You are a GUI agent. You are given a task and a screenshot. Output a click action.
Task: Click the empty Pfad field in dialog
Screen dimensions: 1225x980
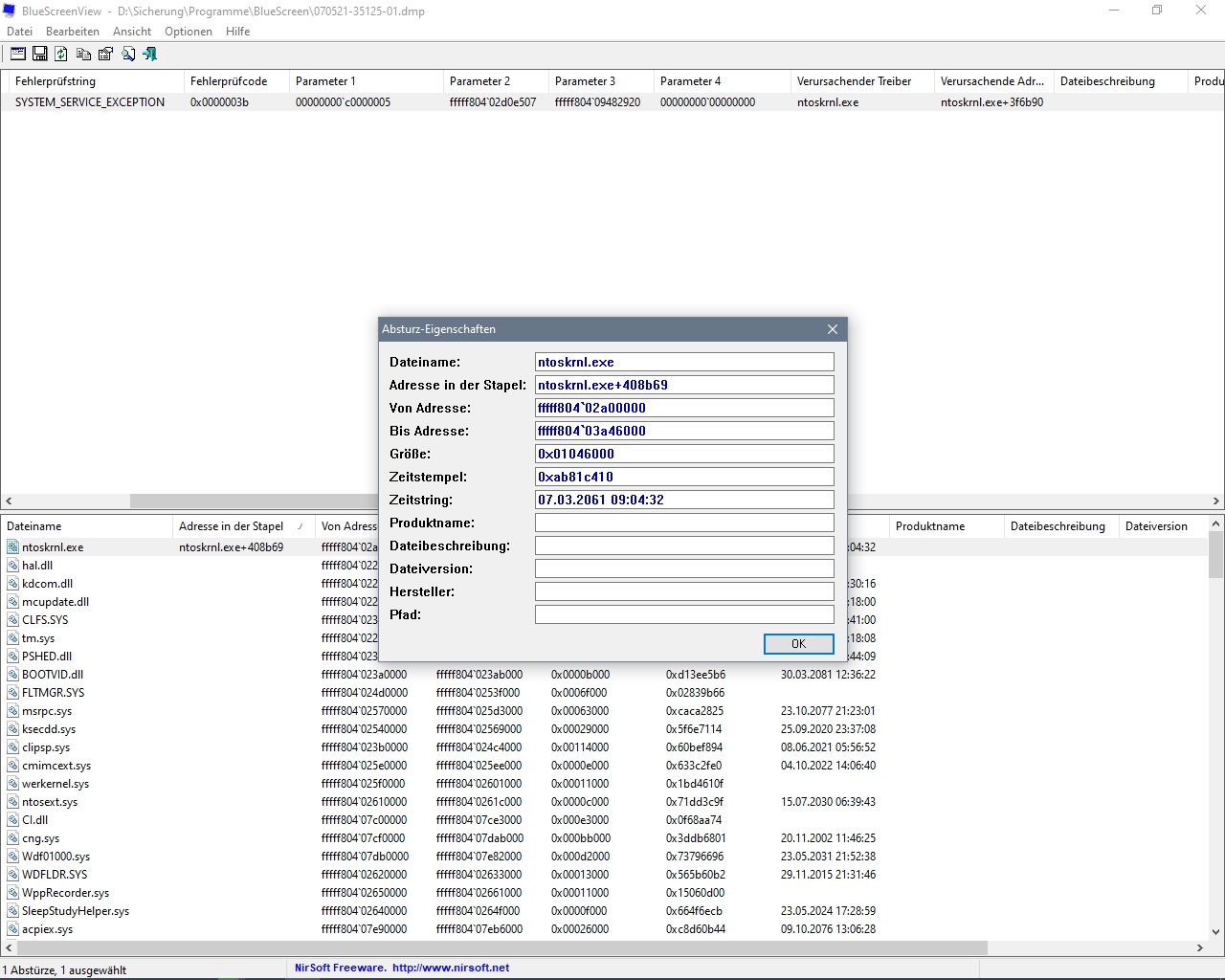[x=684, y=614]
